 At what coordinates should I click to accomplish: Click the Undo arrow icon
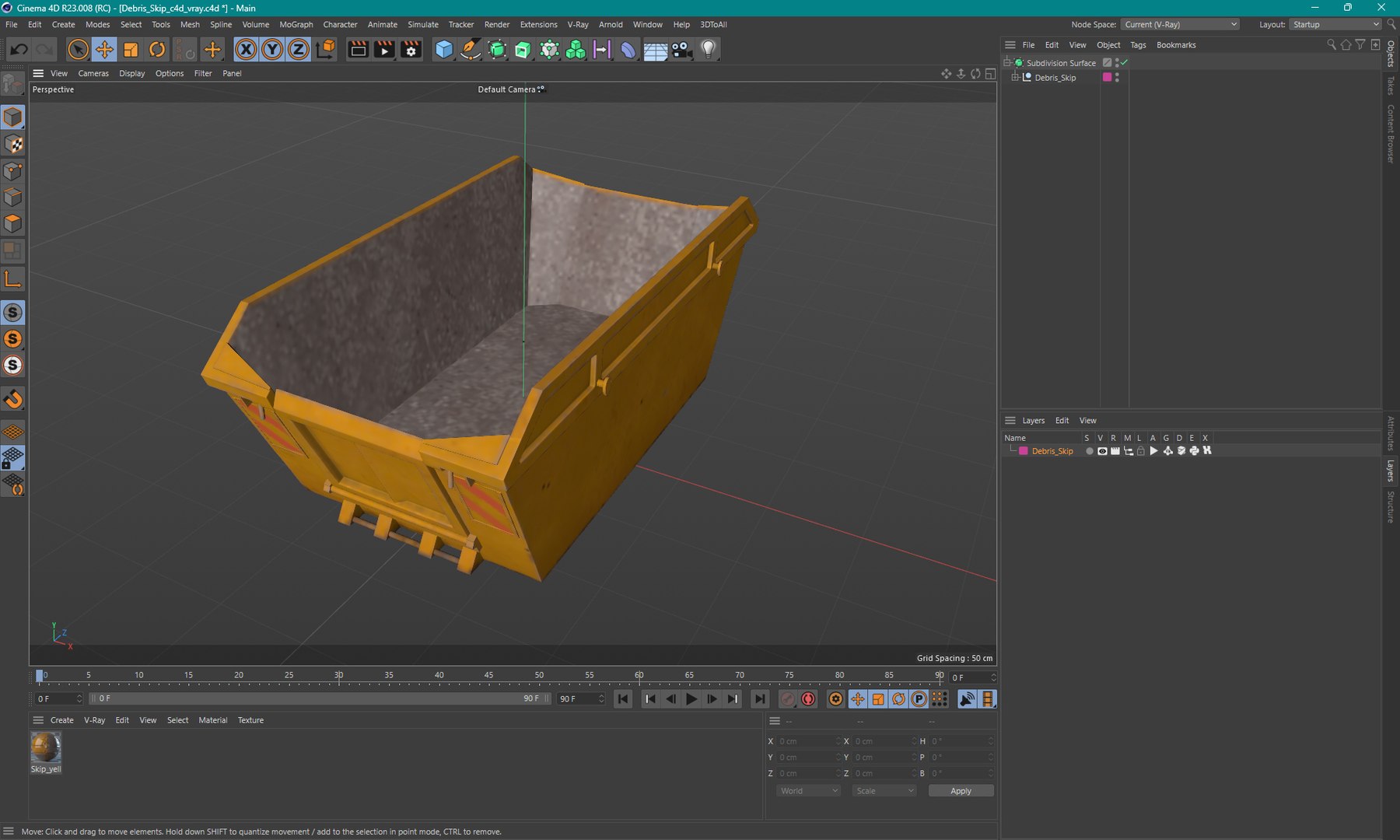[x=19, y=50]
